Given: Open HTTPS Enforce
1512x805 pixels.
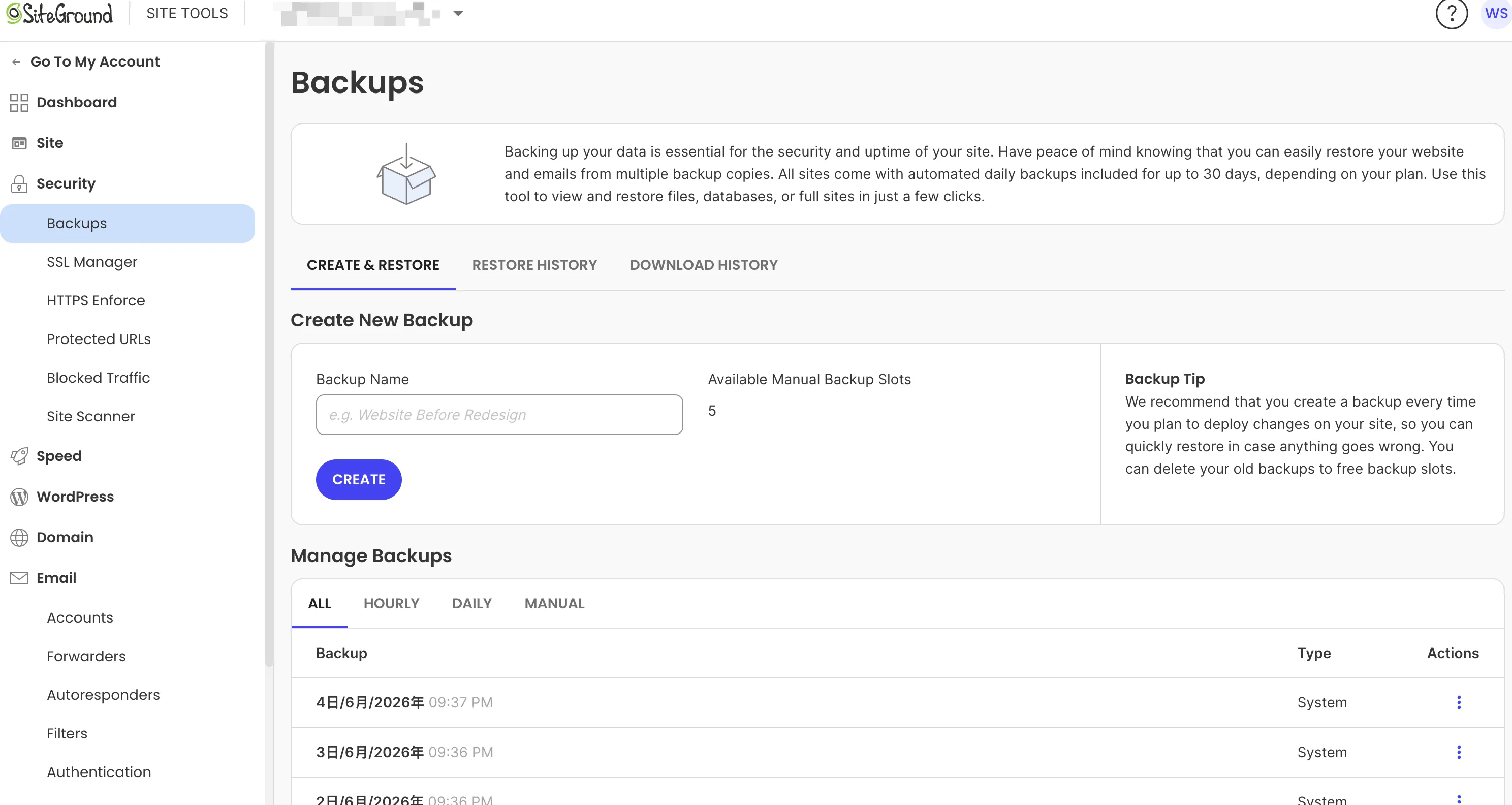Looking at the screenshot, I should (96, 301).
